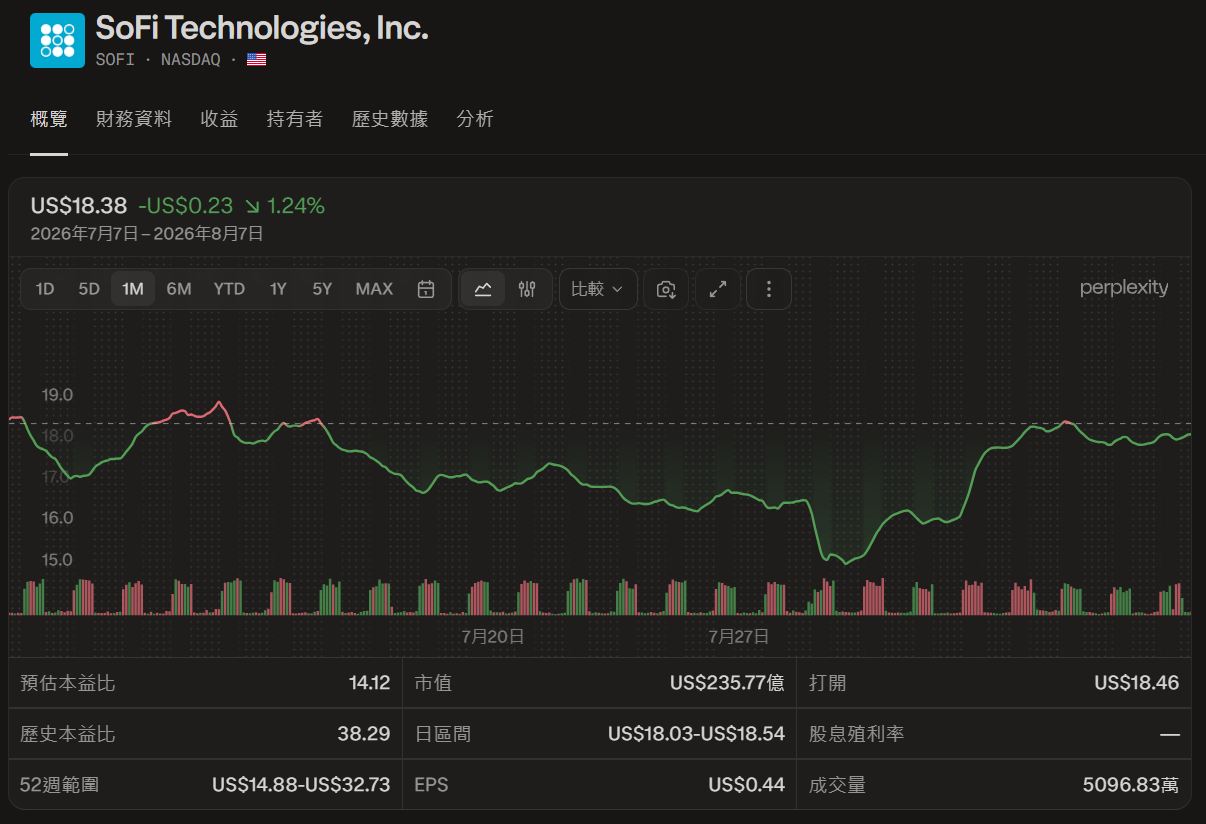Switch to the 概覽 overview tab
This screenshot has width=1206, height=824.
pyautogui.click(x=49, y=119)
